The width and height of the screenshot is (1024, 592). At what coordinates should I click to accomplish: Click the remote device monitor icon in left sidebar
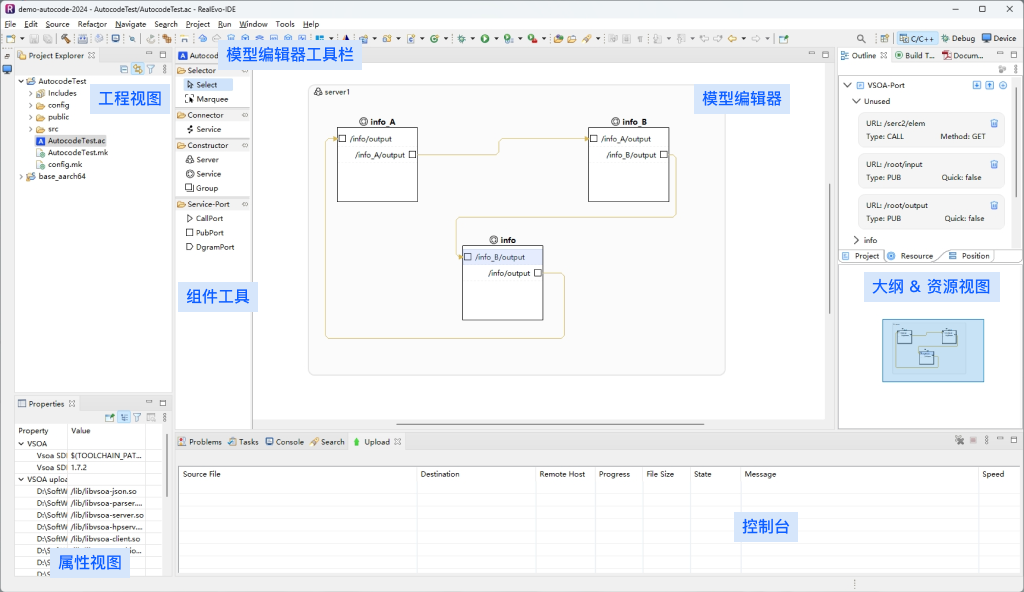tap(7, 69)
